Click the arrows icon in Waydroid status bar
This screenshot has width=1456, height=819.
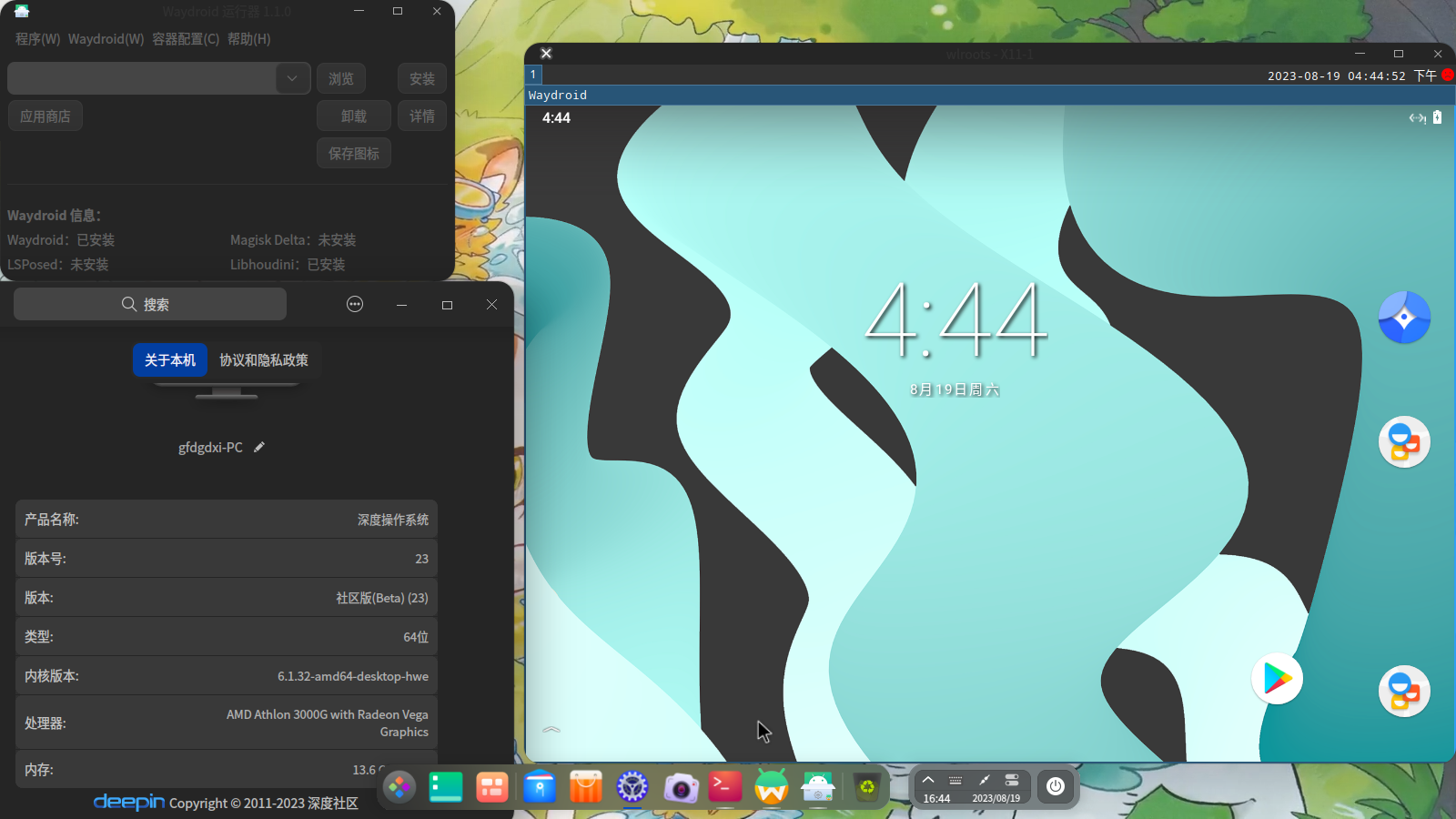click(x=1417, y=117)
